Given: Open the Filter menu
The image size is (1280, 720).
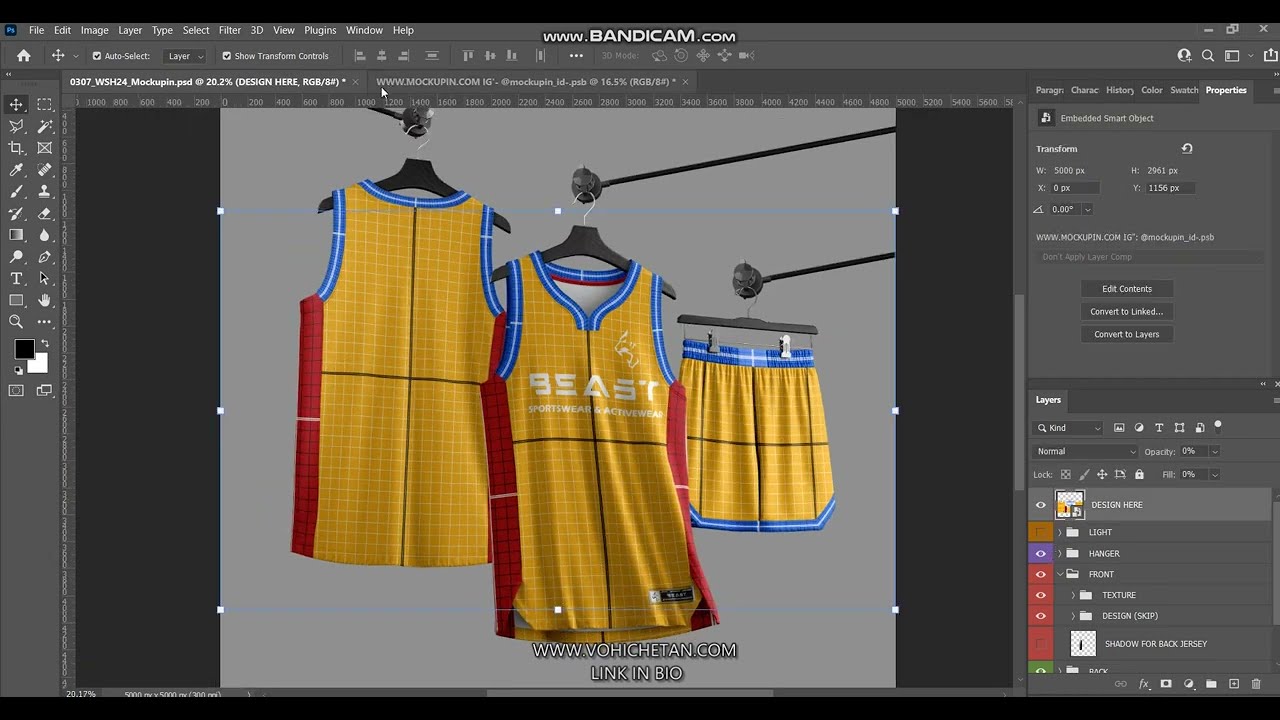Looking at the screenshot, I should pos(230,30).
